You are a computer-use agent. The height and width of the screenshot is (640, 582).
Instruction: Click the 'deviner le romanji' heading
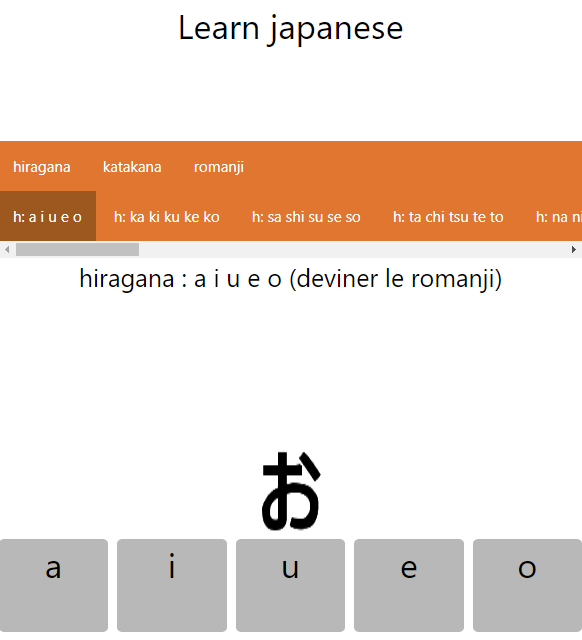(291, 279)
